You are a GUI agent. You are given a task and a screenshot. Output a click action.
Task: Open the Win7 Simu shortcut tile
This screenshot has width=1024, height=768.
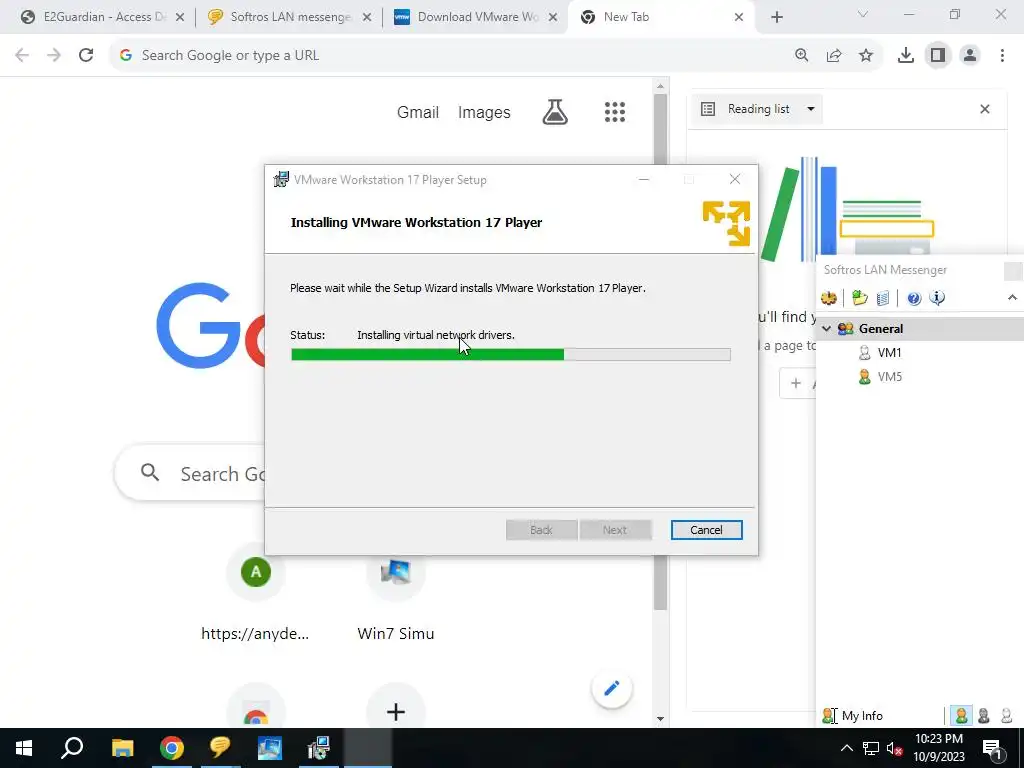[396, 594]
